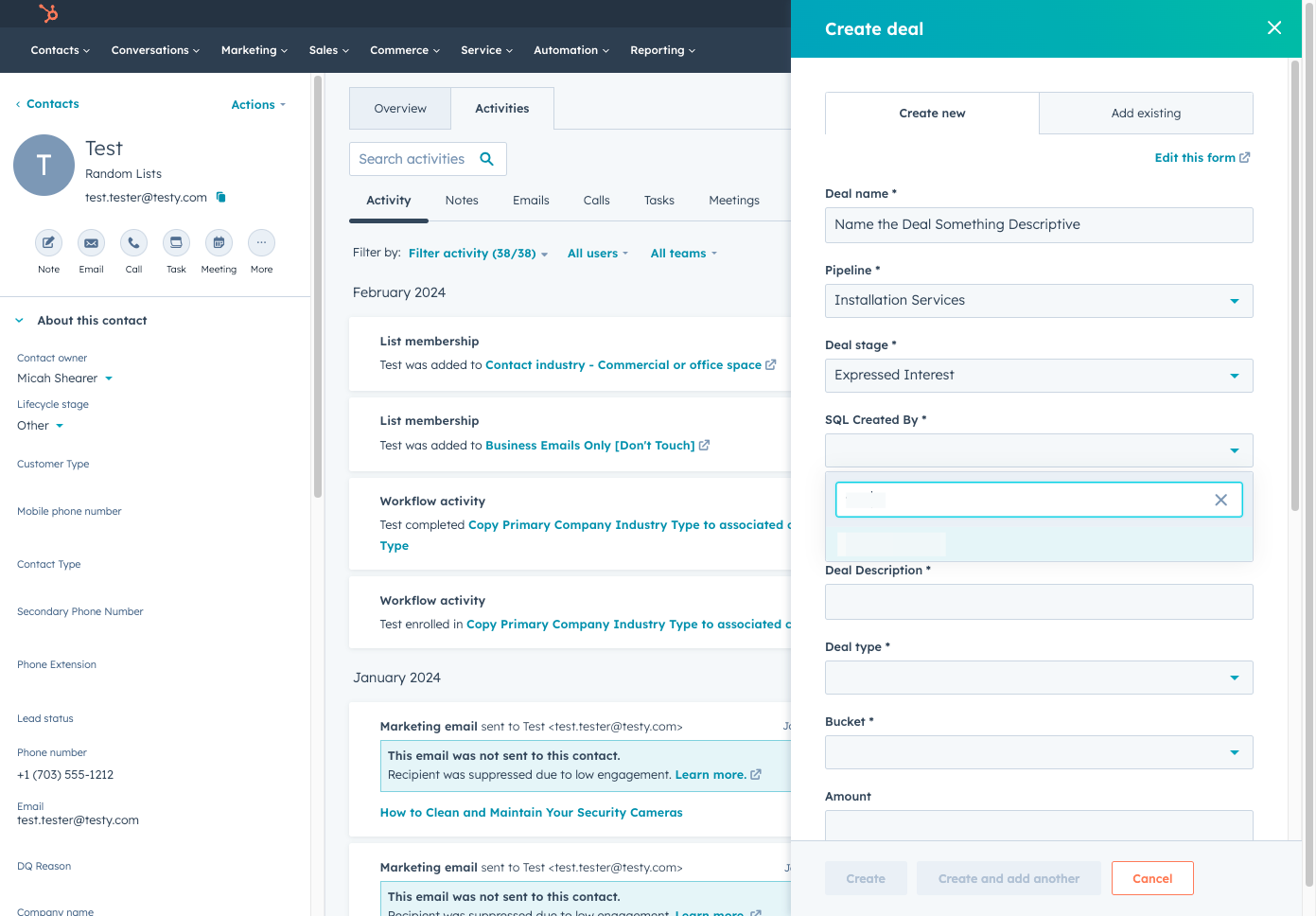Expand the Bucket dropdown

click(x=1039, y=752)
